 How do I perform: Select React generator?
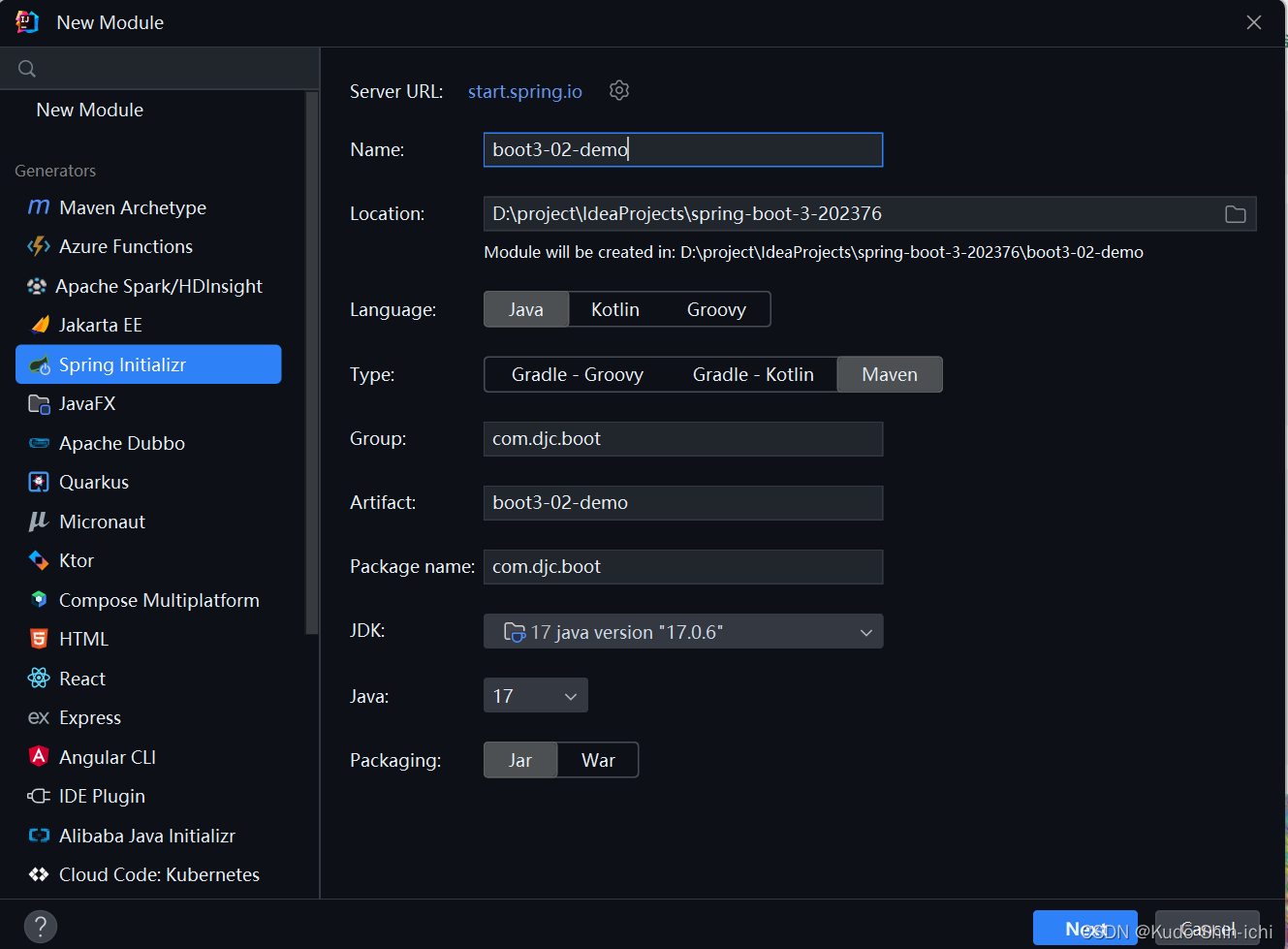[x=148, y=679]
